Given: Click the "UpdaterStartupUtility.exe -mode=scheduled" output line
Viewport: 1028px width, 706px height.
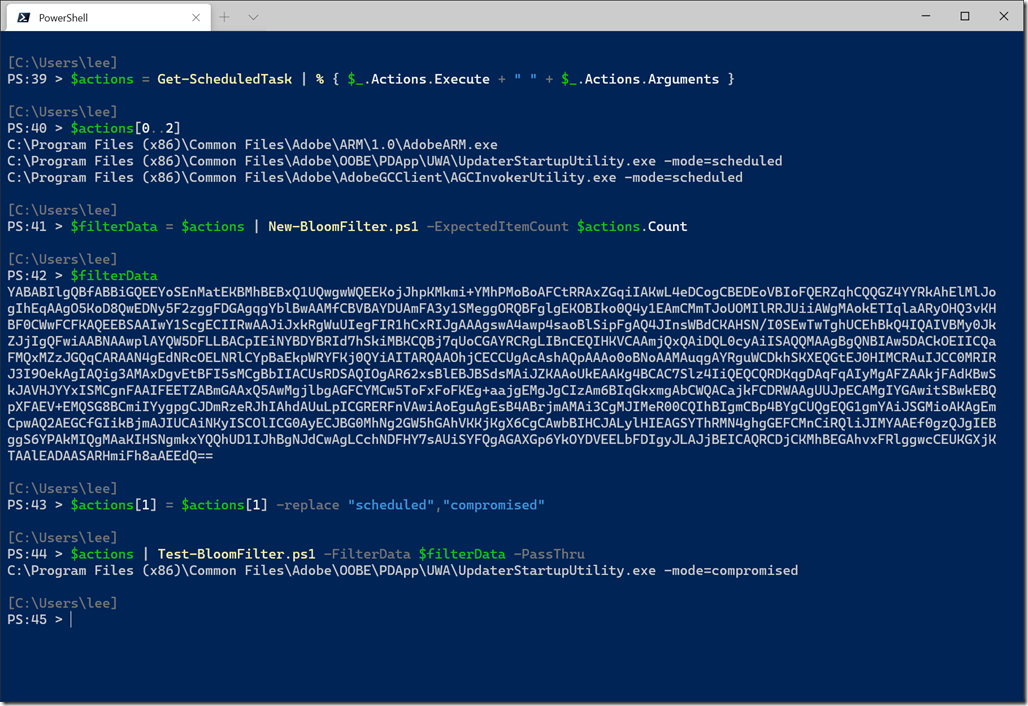Looking at the screenshot, I should (395, 161).
